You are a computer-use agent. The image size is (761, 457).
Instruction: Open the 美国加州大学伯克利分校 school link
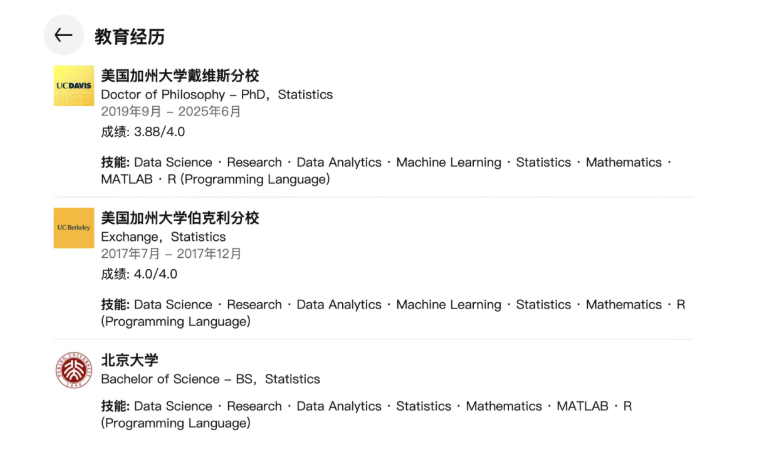click(x=180, y=218)
